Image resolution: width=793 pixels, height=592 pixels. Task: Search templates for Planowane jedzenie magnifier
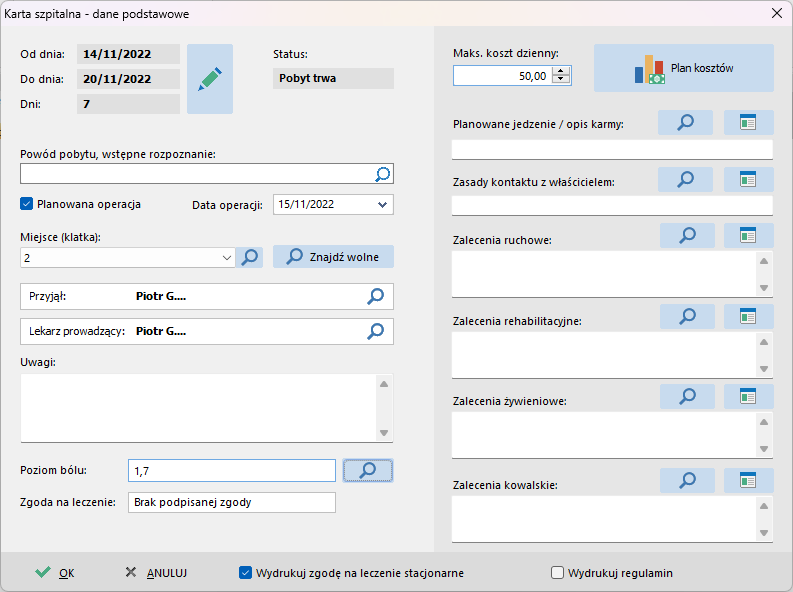[x=685, y=122]
